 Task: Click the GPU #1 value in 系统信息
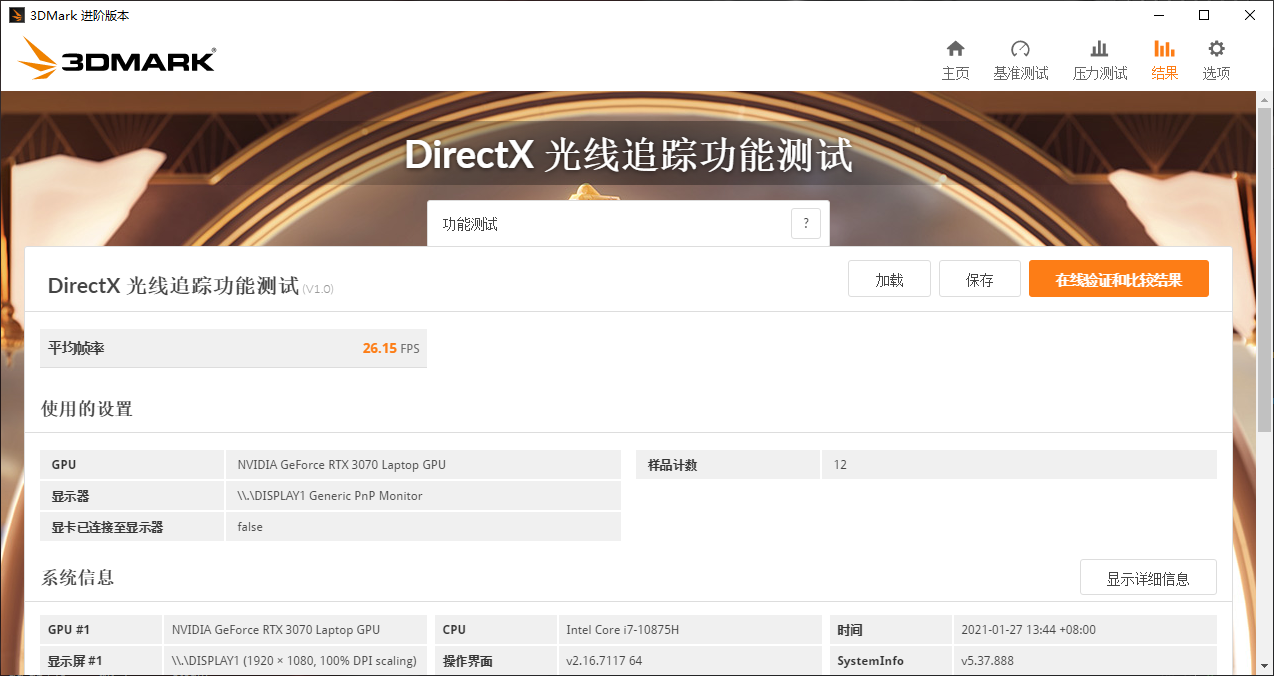[x=276, y=630]
